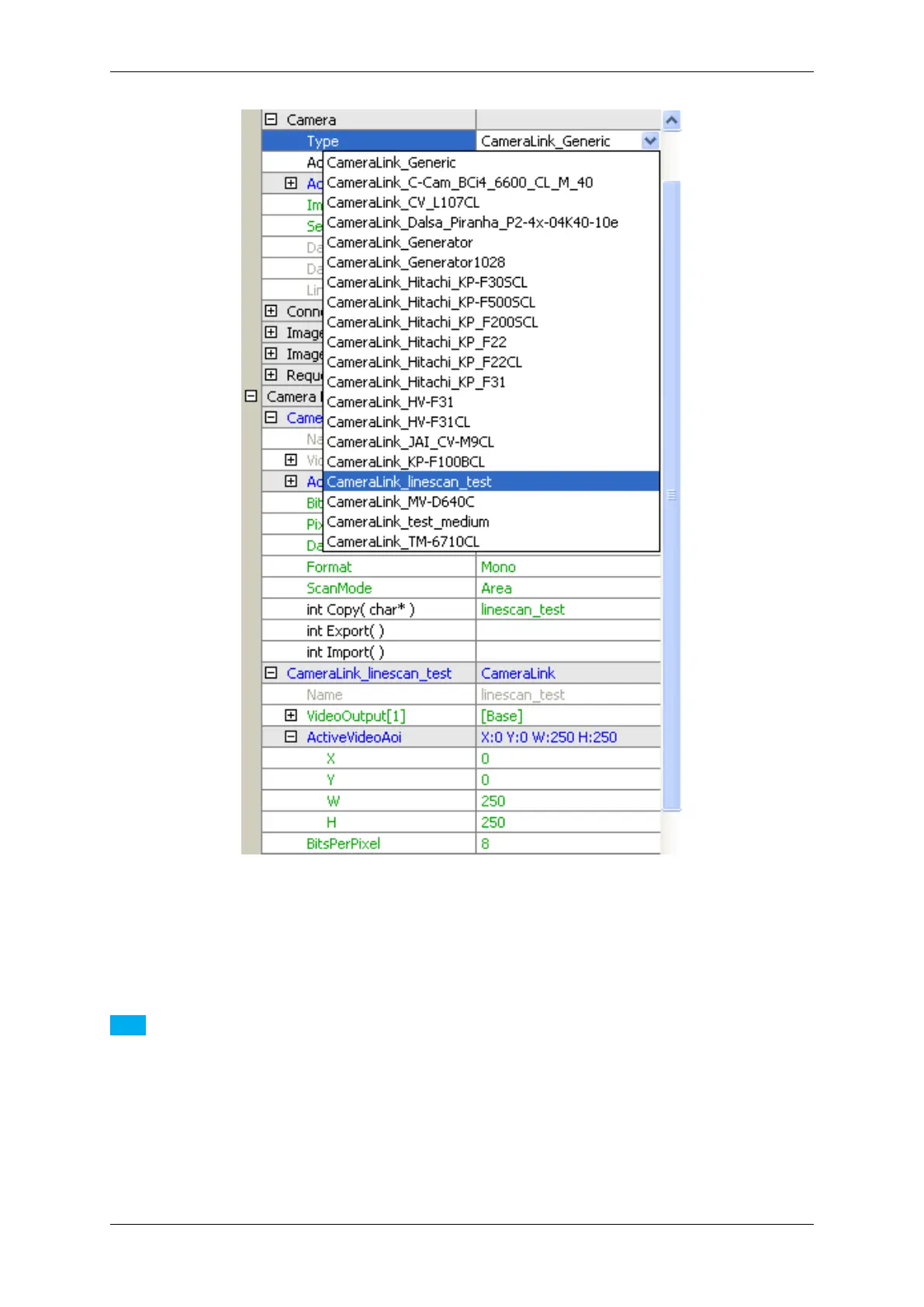Expand the VideoOutput[1] row
924x1307 pixels.
291,716
